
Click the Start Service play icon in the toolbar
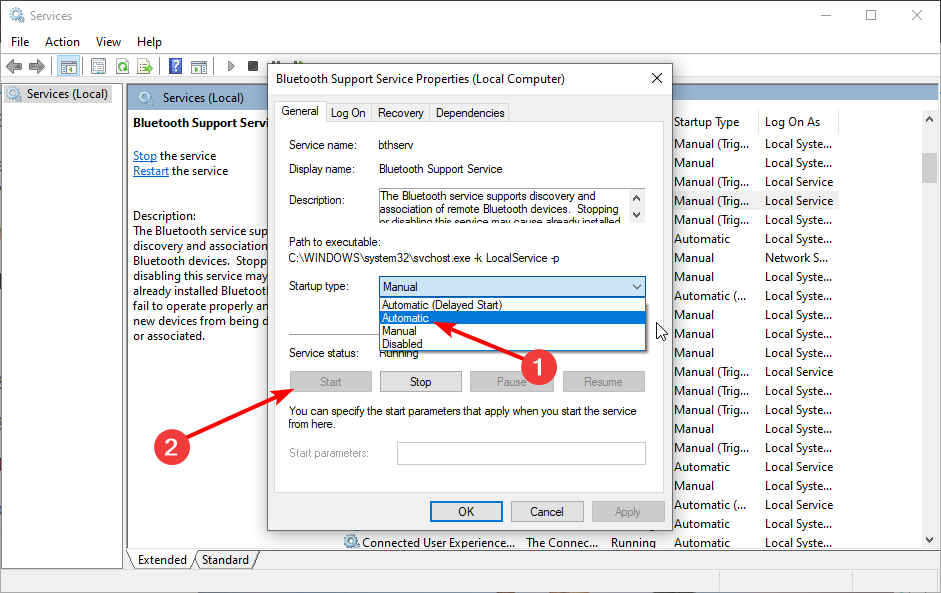point(230,66)
